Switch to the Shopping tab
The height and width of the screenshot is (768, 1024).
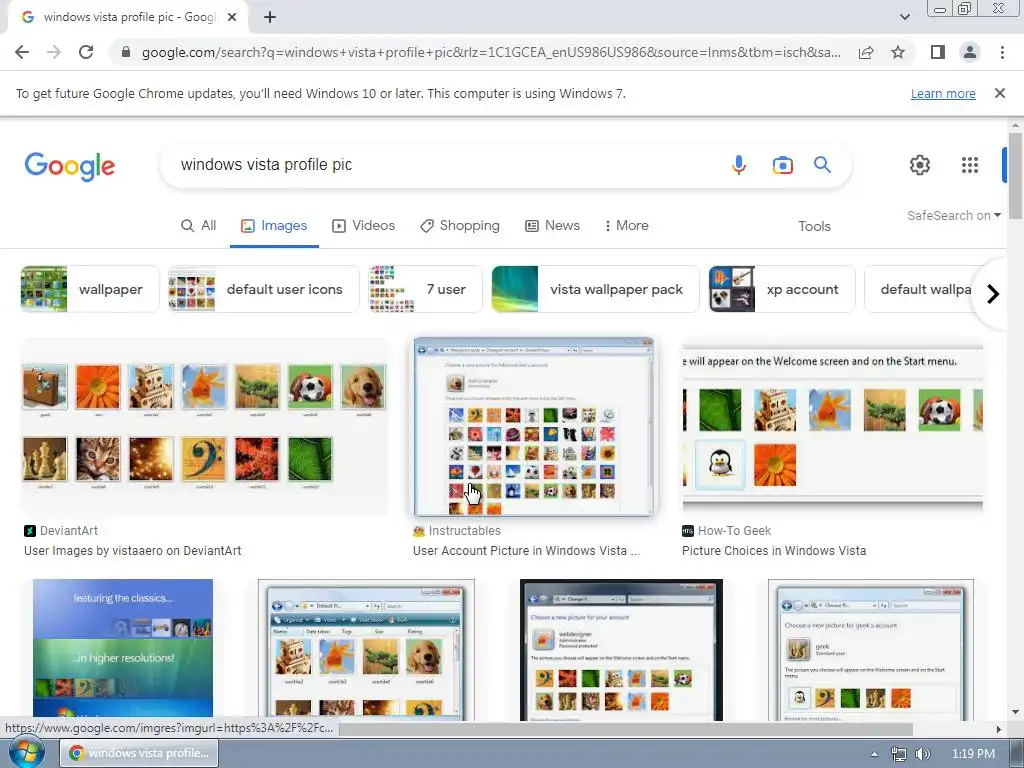pos(460,226)
